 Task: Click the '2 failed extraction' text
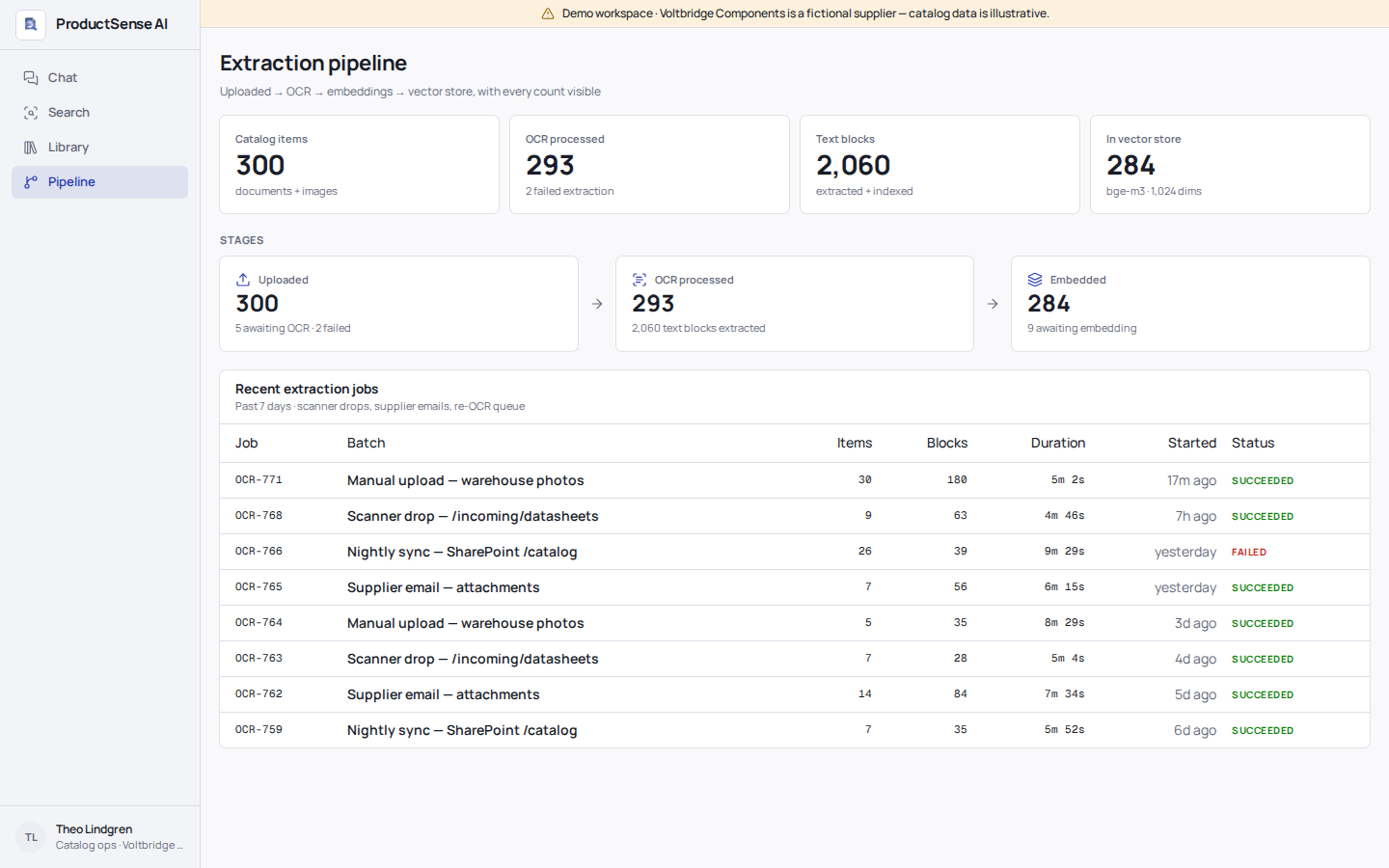pyautogui.click(x=570, y=192)
